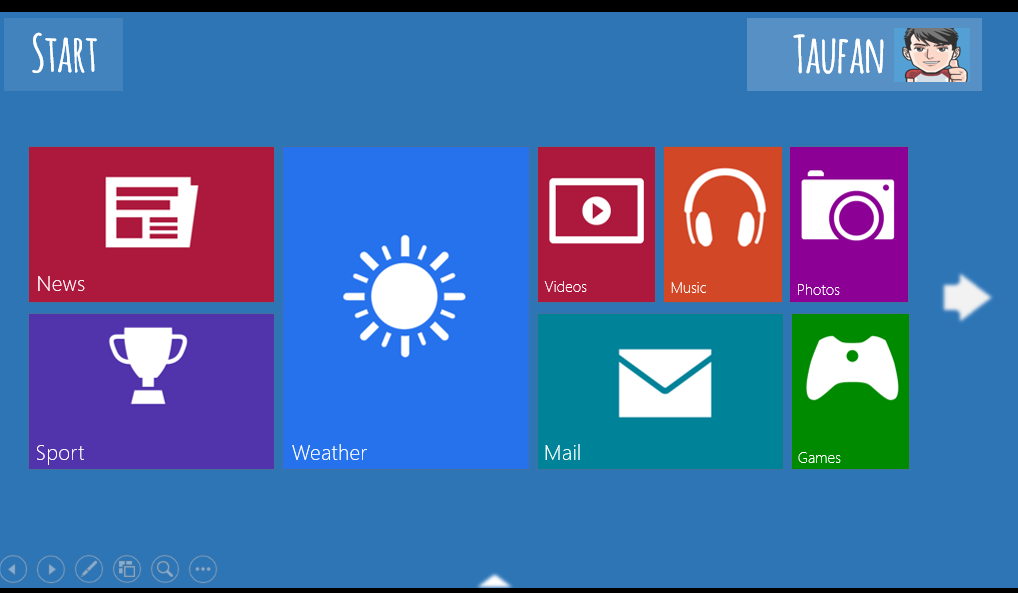Advance to next slide in slideshow controls

coord(51,570)
